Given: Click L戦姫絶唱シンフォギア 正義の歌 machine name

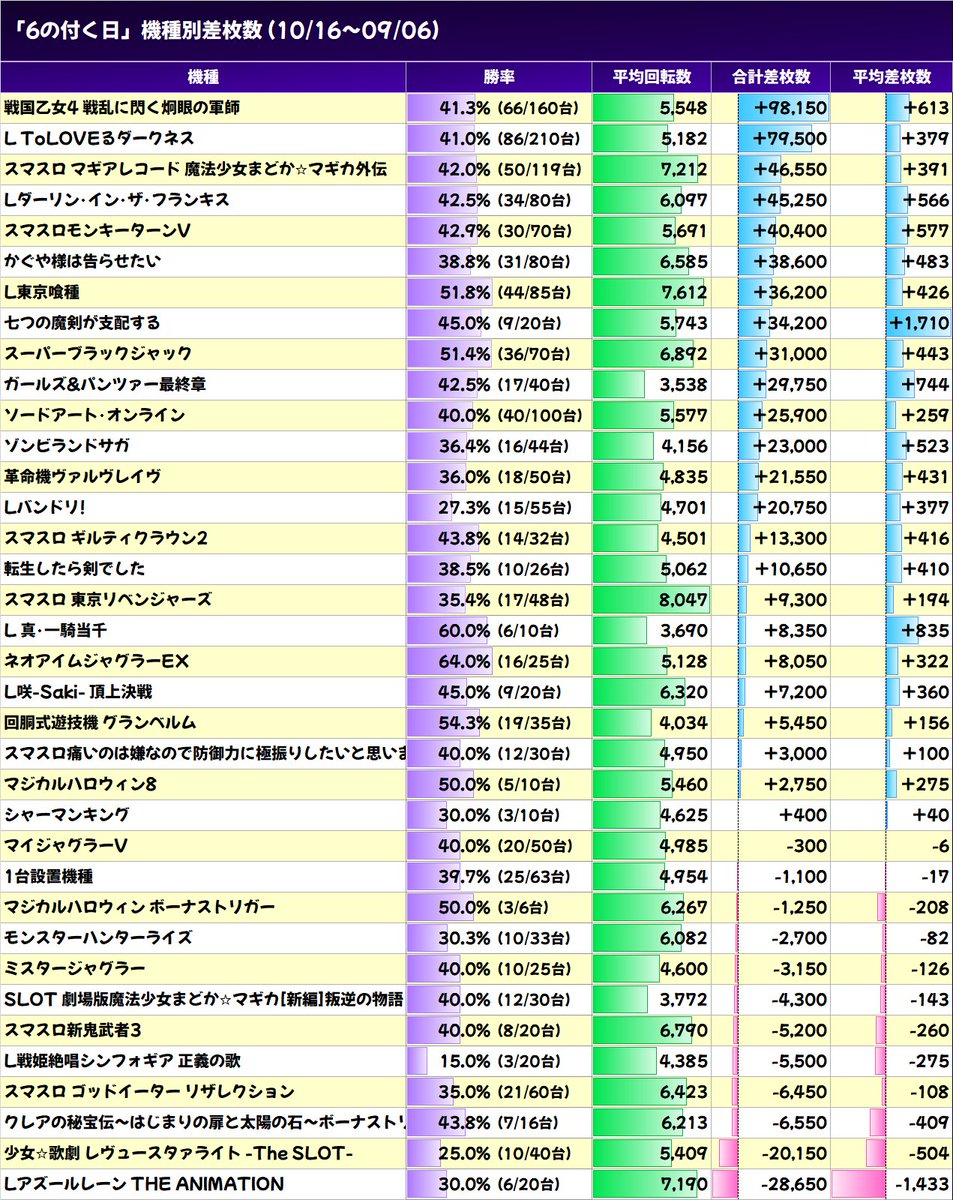Looking at the screenshot, I should [x=123, y=1061].
